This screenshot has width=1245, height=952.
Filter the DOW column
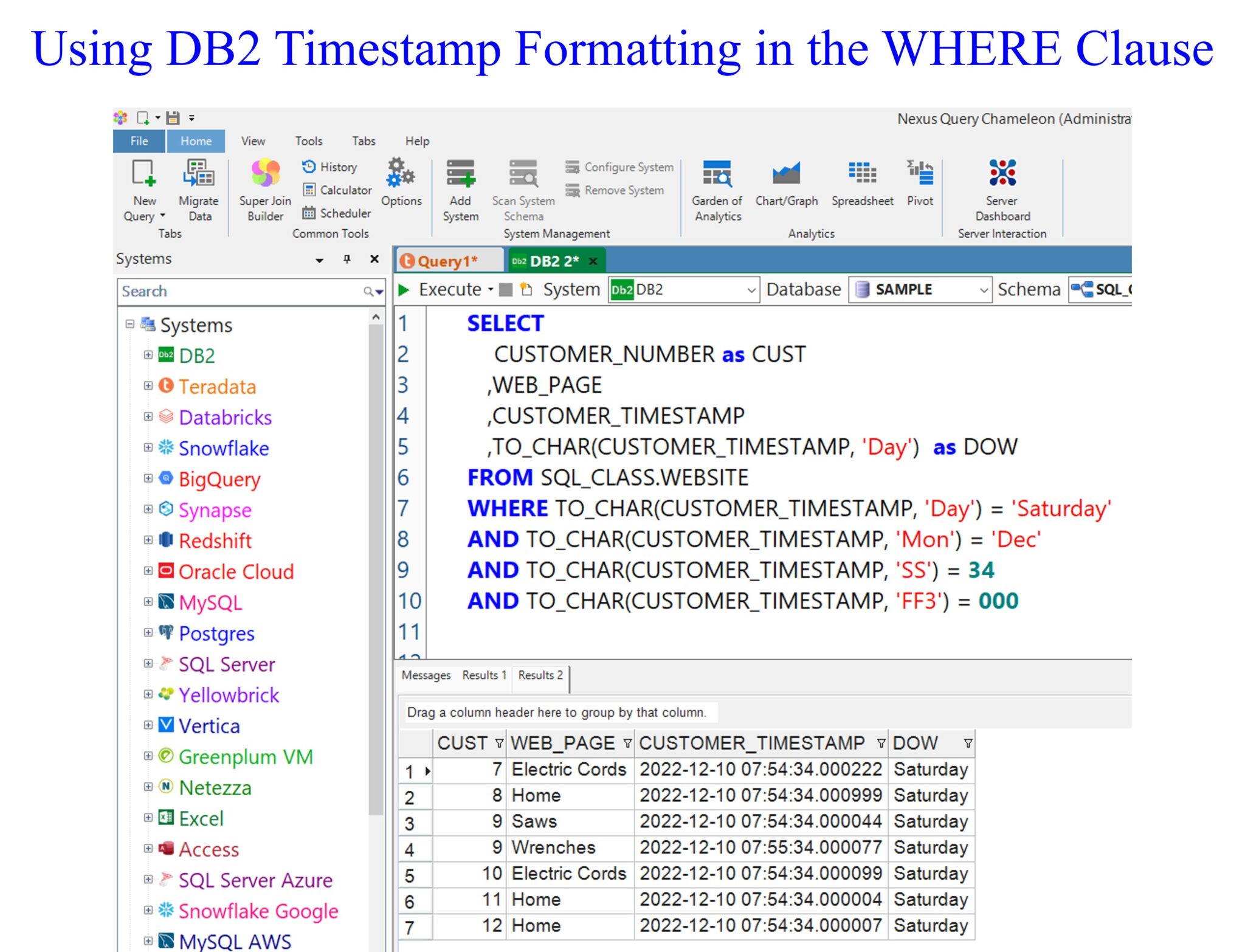968,743
